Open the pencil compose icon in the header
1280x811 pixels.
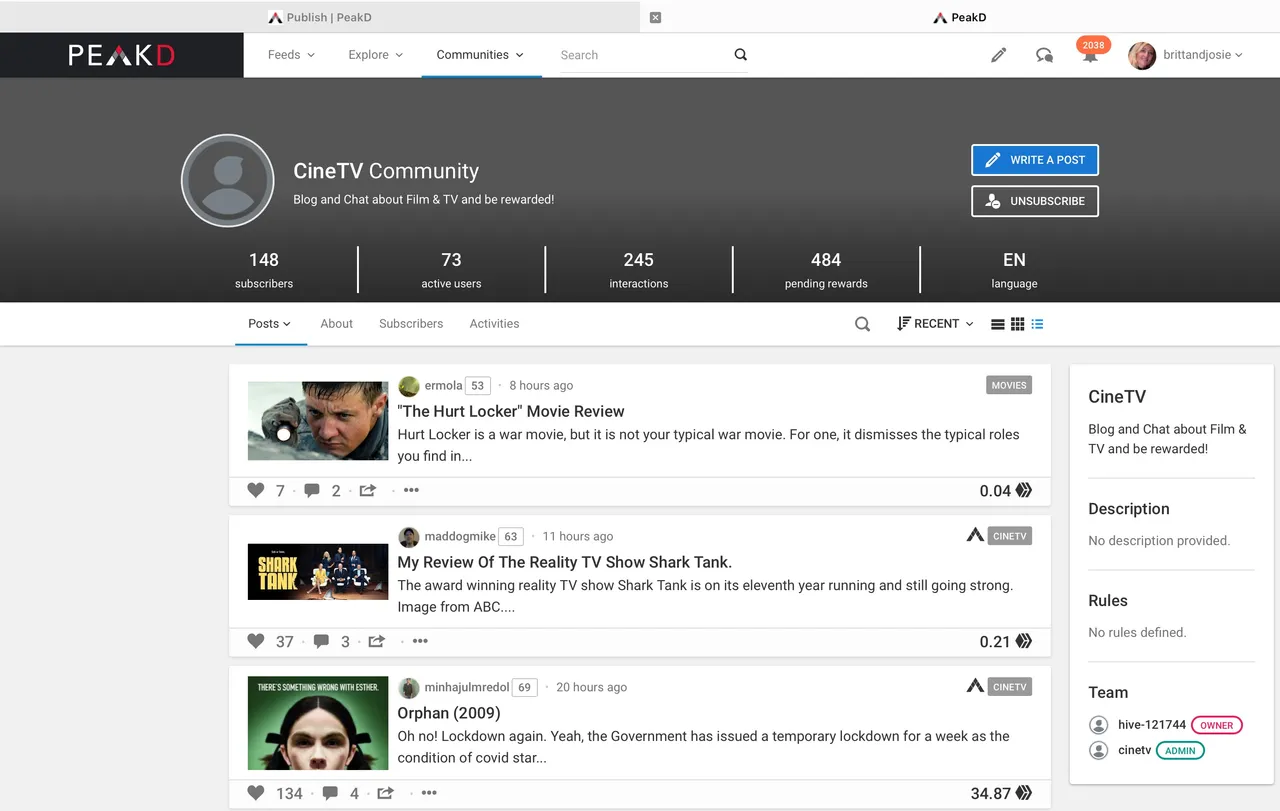point(998,55)
